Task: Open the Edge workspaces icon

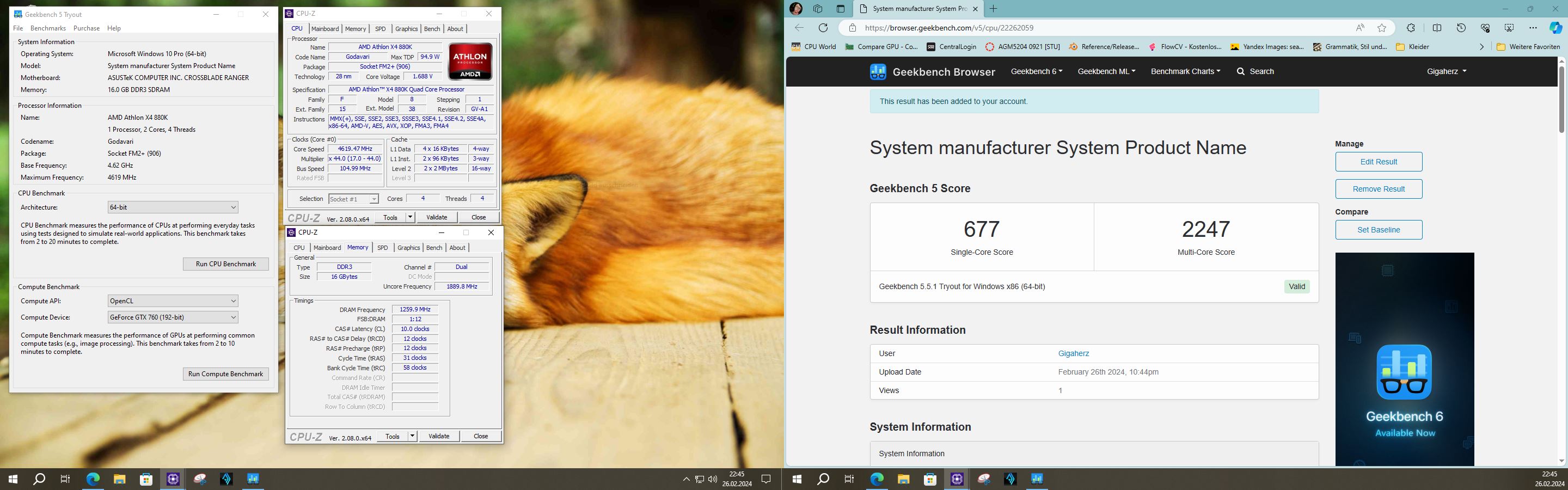Action: 818,9
